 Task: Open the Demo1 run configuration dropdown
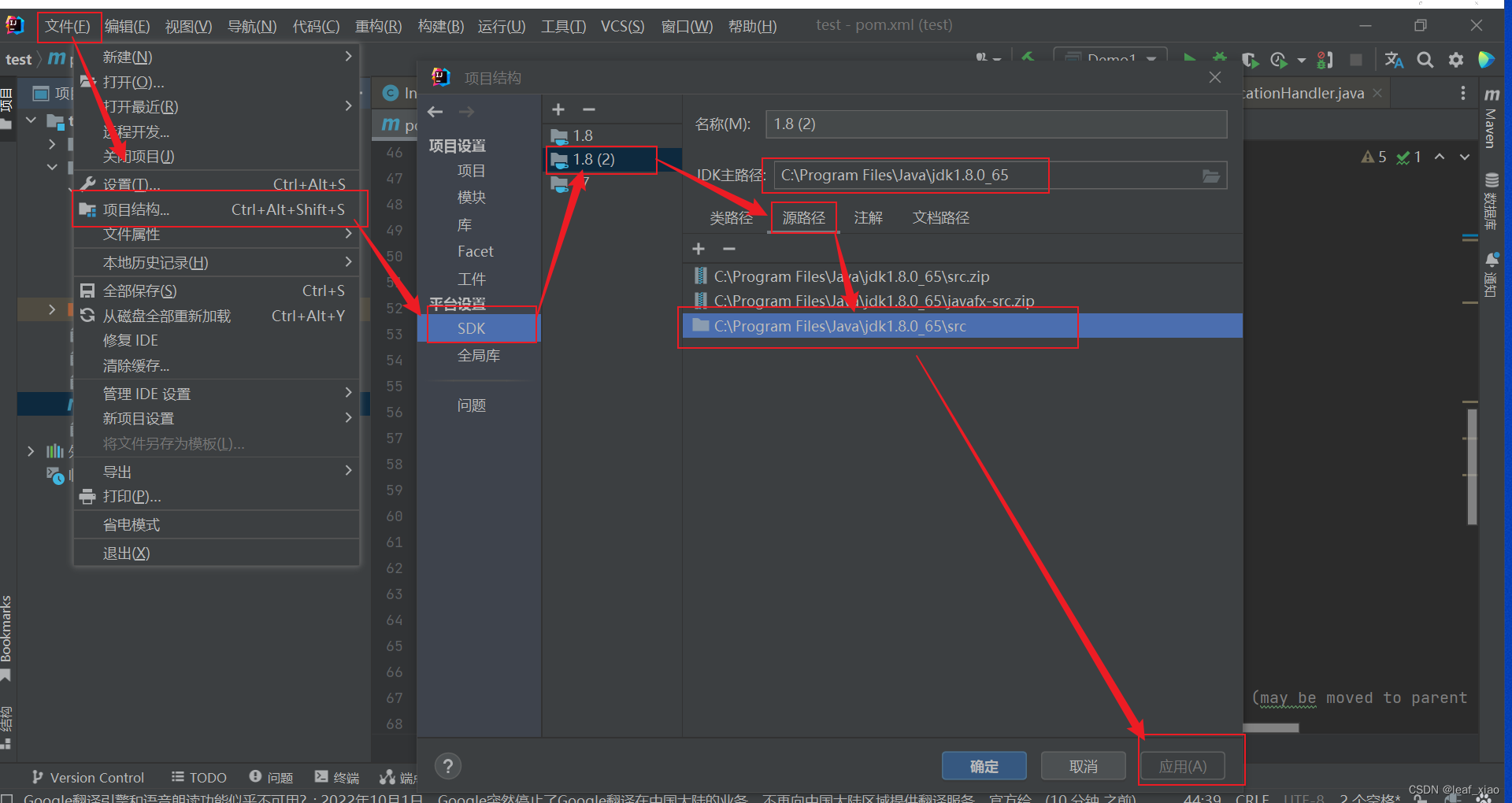point(1110,59)
